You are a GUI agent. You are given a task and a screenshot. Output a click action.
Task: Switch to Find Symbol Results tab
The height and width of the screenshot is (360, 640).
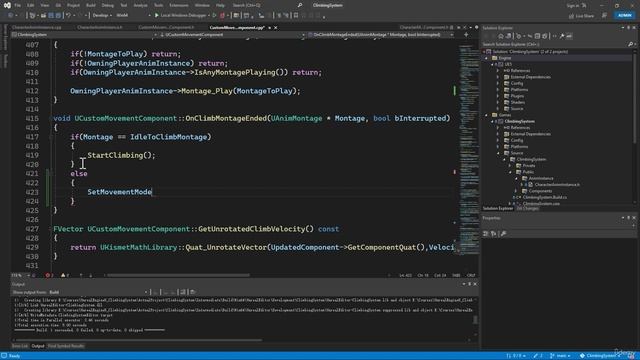(x=66, y=346)
